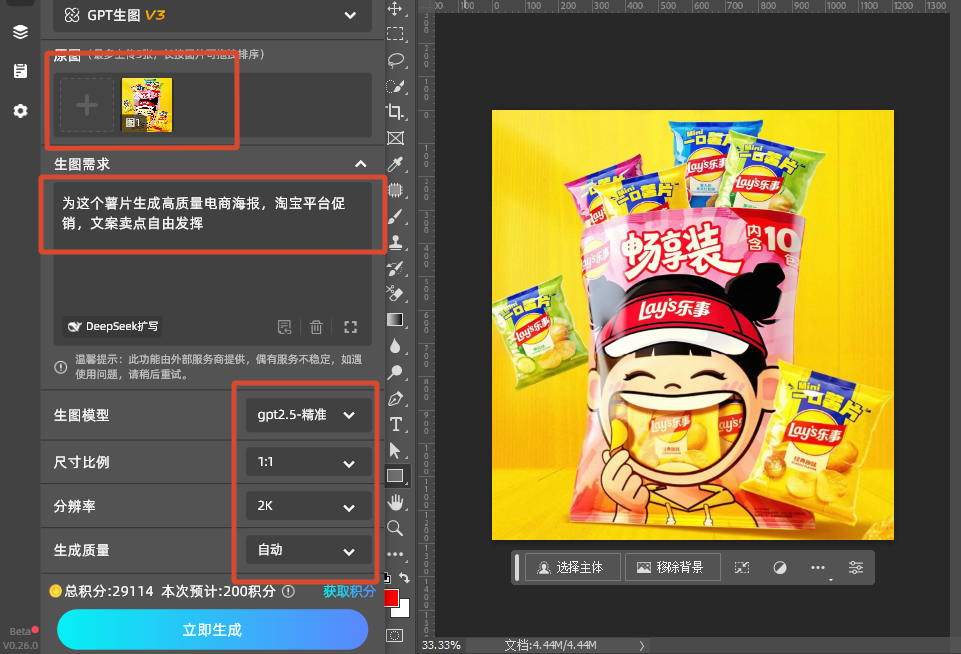Click the white background color swatch

tap(403, 610)
